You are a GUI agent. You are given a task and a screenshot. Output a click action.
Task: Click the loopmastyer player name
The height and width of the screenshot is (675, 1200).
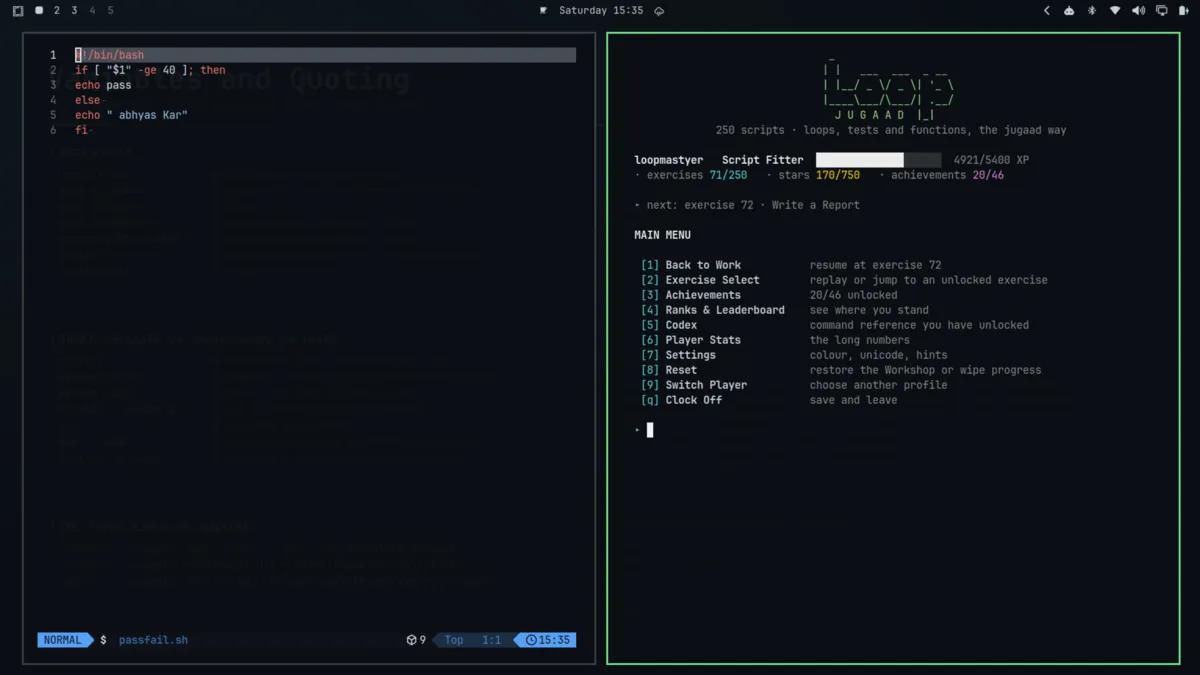[668, 160]
